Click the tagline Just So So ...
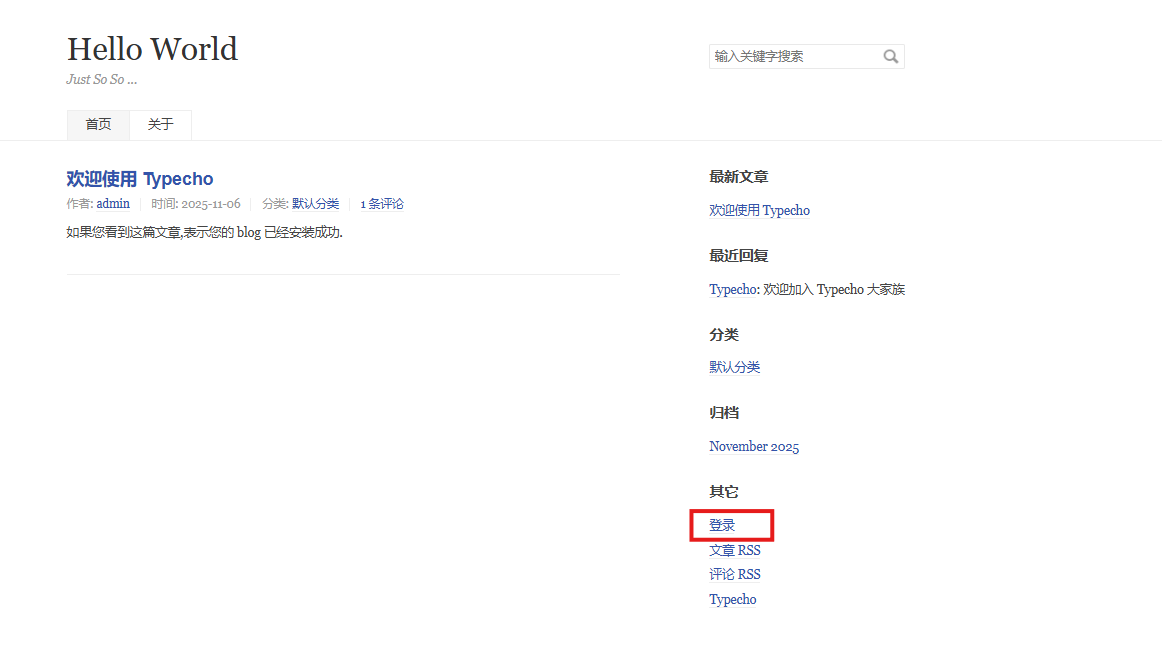 101,80
